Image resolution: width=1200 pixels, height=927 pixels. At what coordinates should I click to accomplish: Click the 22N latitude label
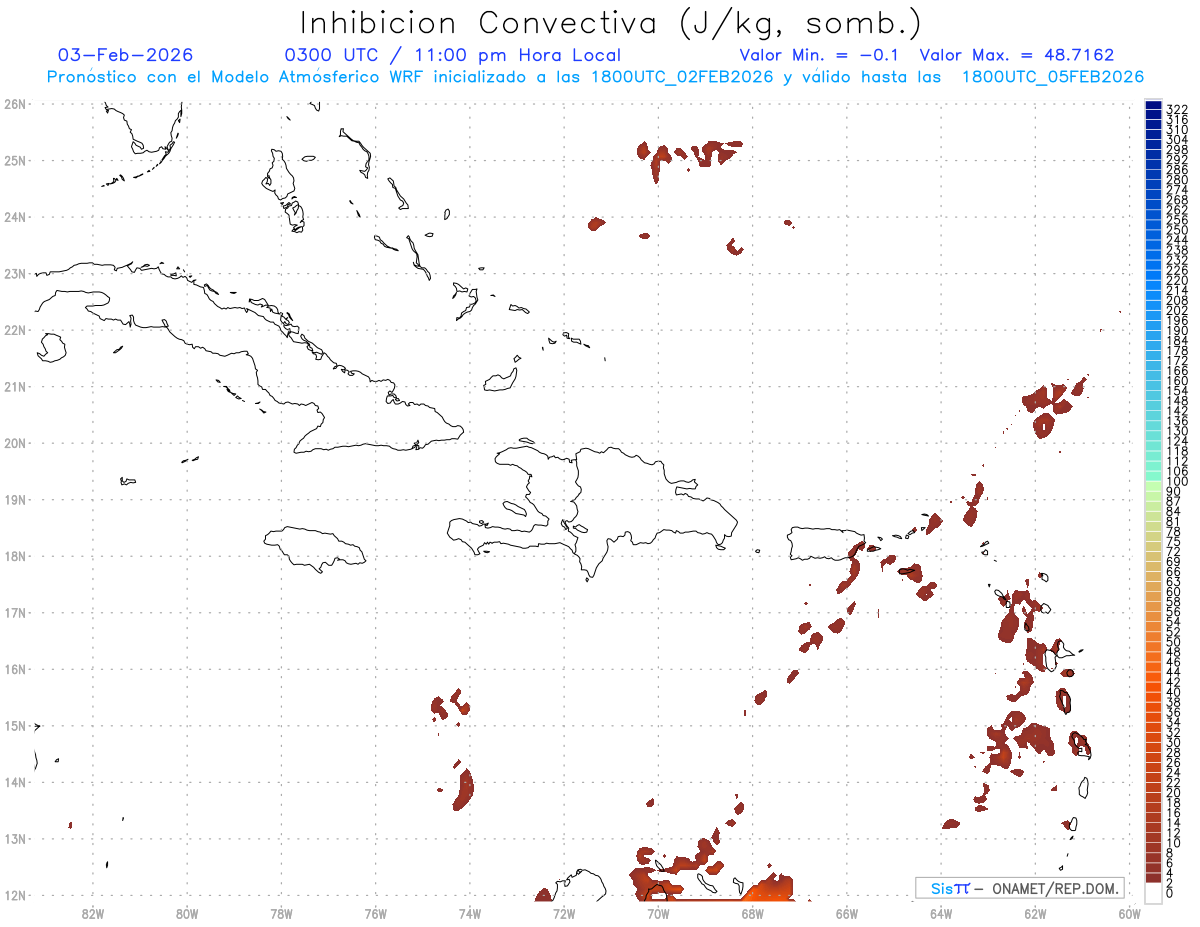[14, 330]
